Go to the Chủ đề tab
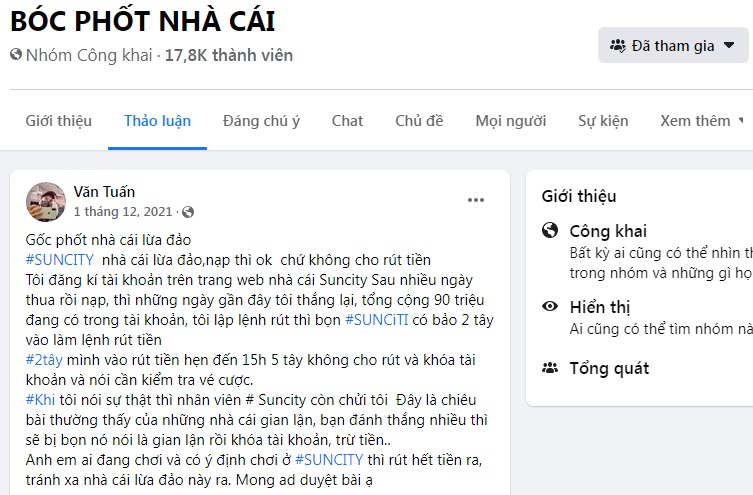 pos(419,121)
